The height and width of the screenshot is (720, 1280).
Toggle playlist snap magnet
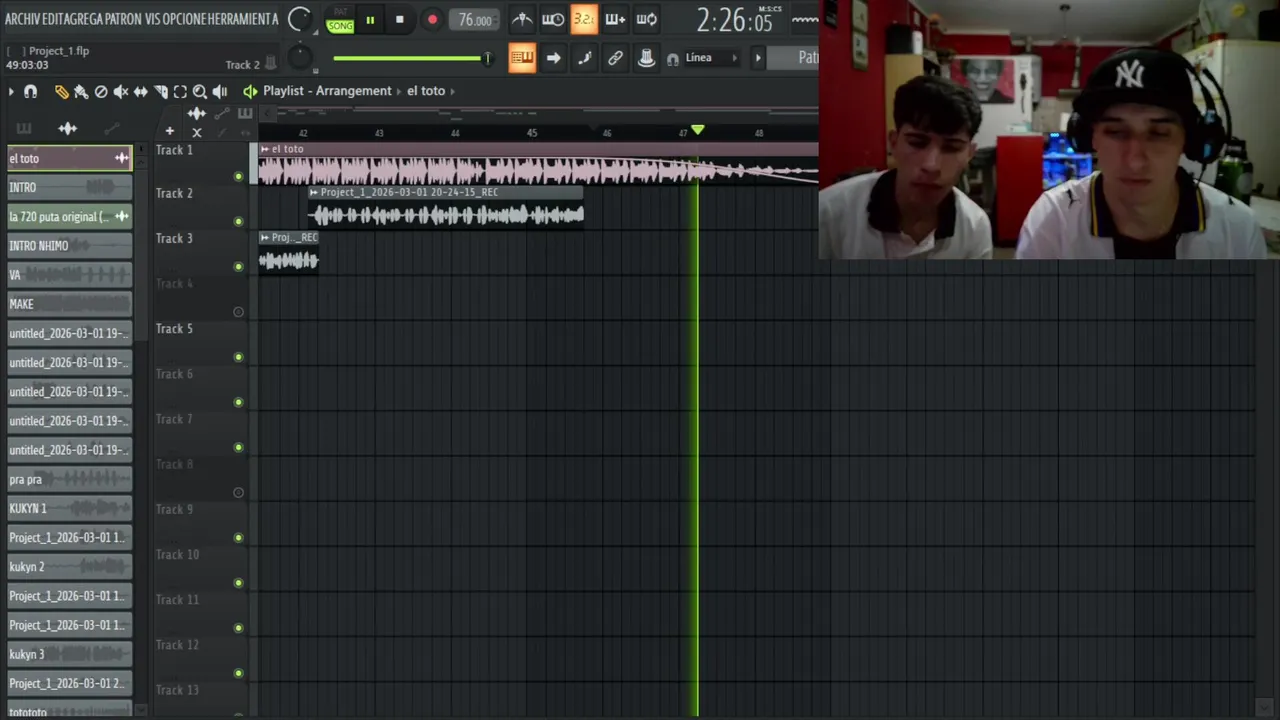[30, 91]
